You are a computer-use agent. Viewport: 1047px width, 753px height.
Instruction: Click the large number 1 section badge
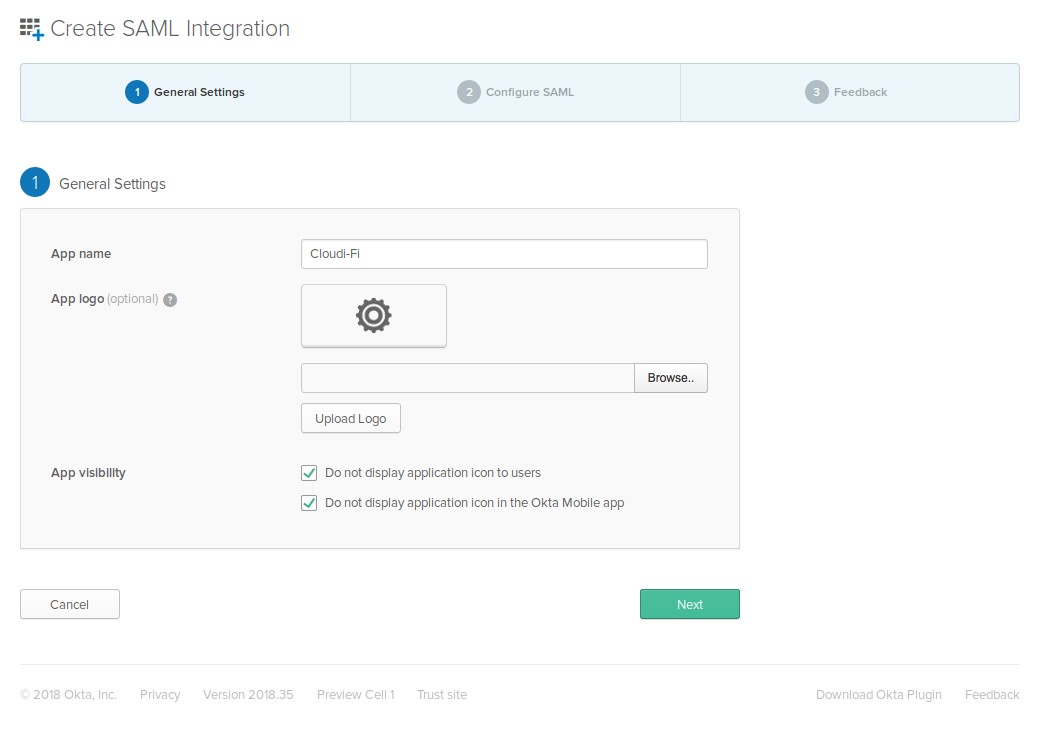[35, 182]
